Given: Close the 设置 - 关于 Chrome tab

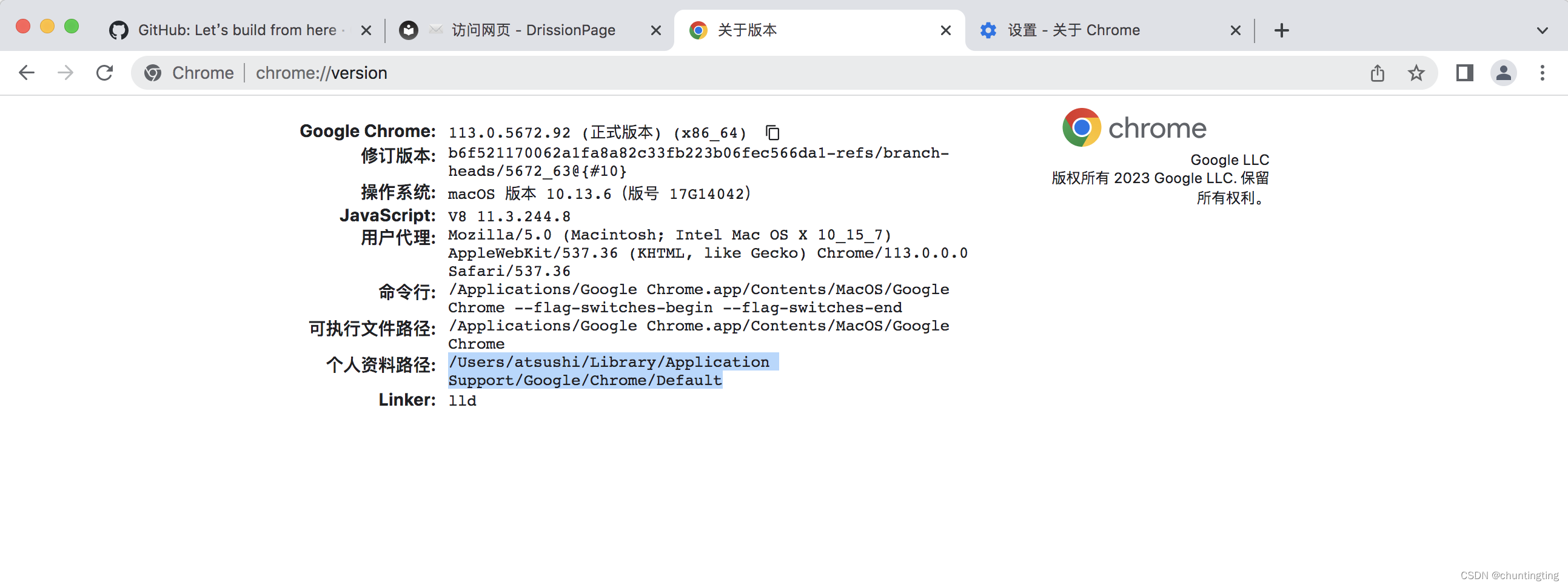Looking at the screenshot, I should coord(1236,30).
